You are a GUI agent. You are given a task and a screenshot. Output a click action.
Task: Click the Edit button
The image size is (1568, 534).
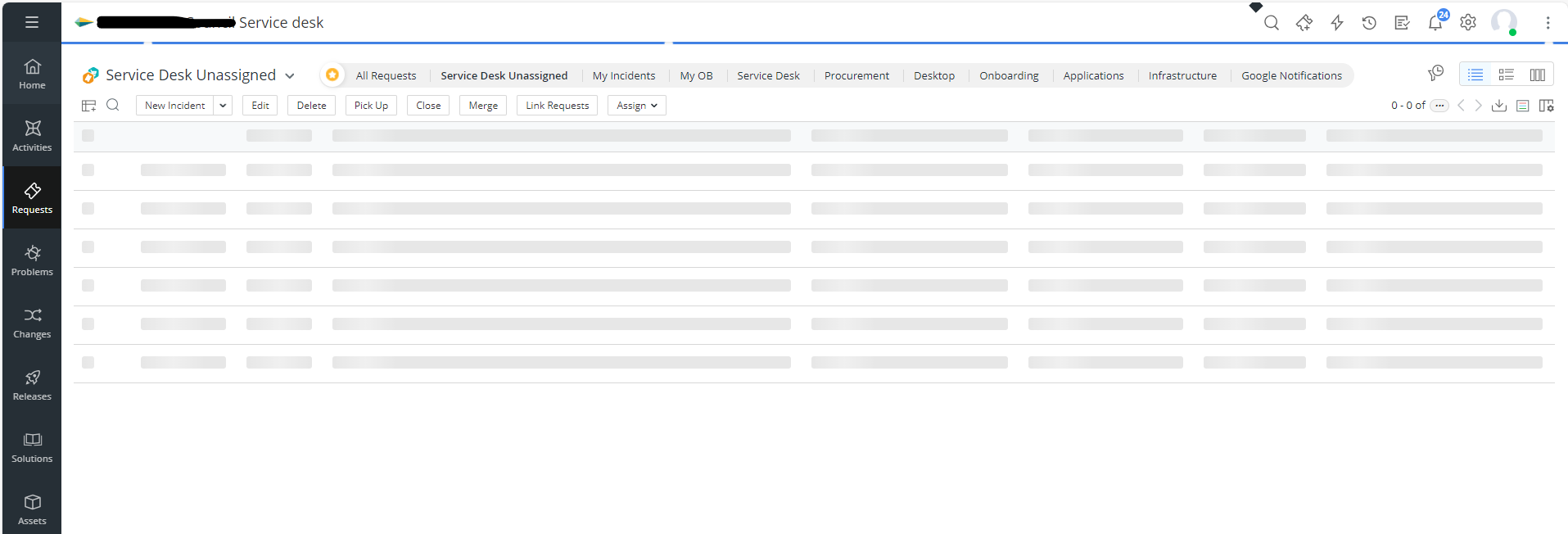[260, 106]
